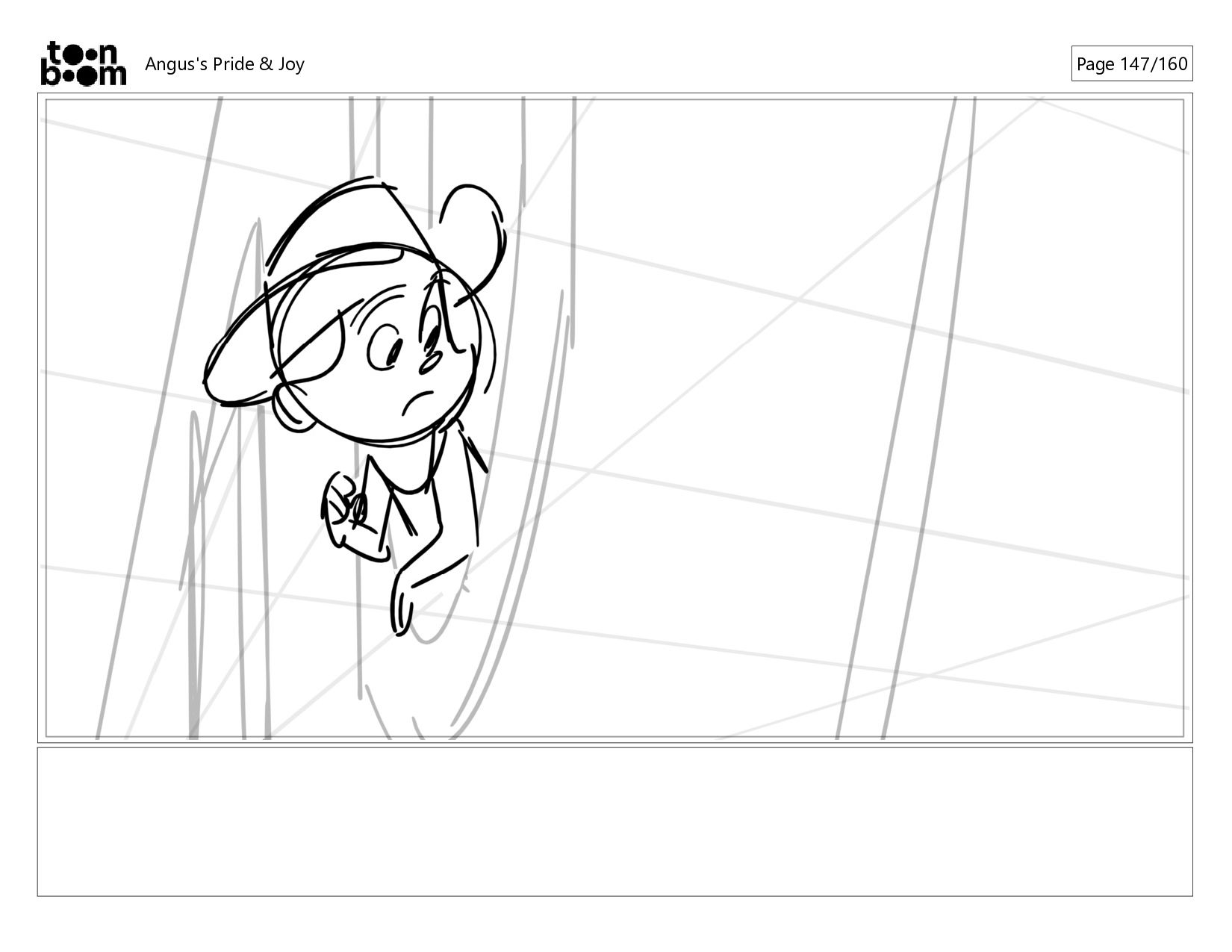Click the Toon Boom logo
The width and height of the screenshot is (1232, 952).
[x=83, y=63]
